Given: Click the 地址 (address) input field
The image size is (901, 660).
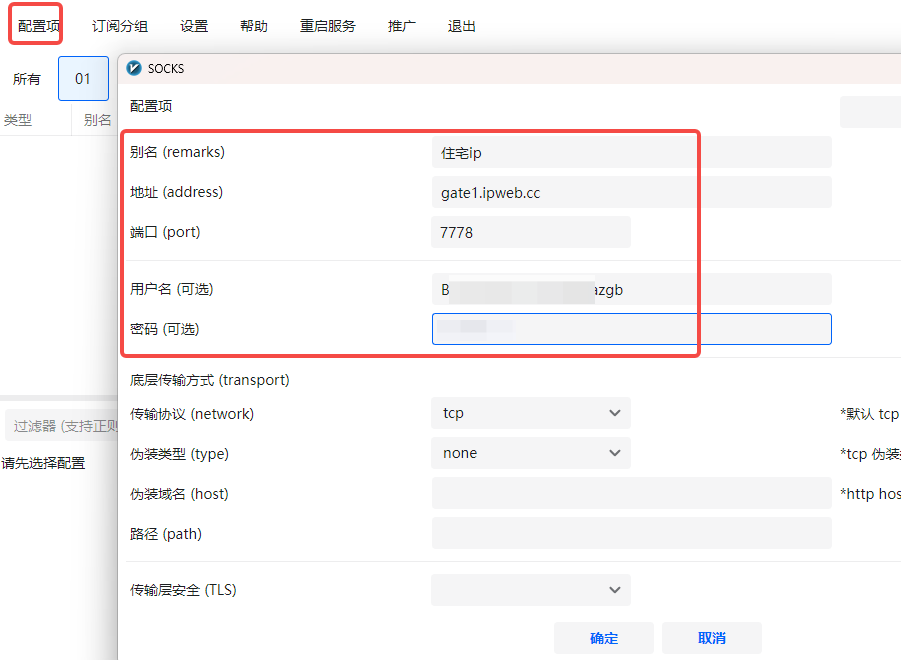Looking at the screenshot, I should pyautogui.click(x=632, y=192).
